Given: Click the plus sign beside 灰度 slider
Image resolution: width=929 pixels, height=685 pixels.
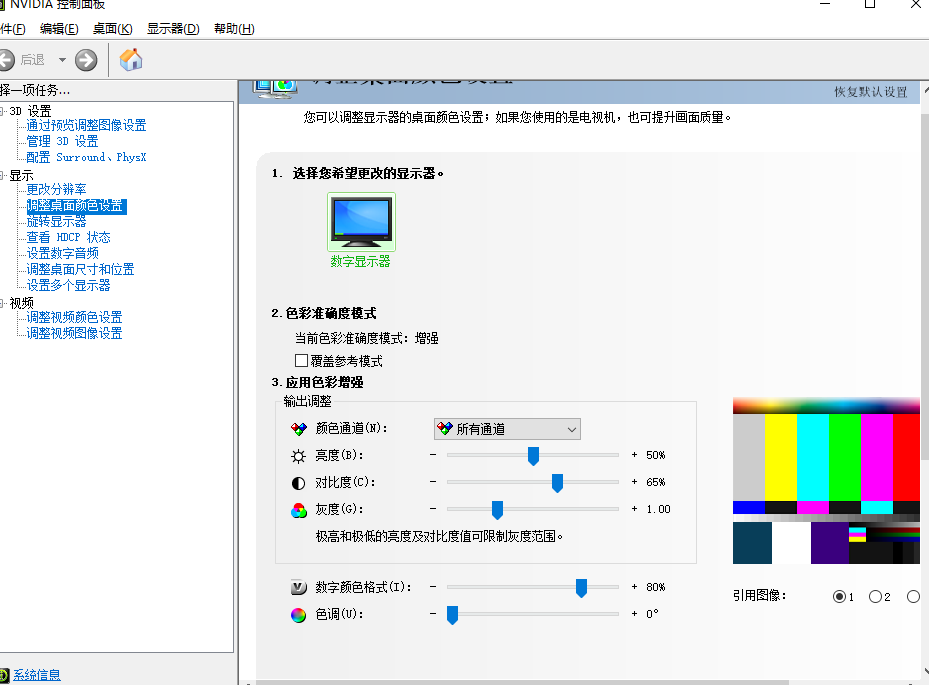Looking at the screenshot, I should [x=634, y=508].
